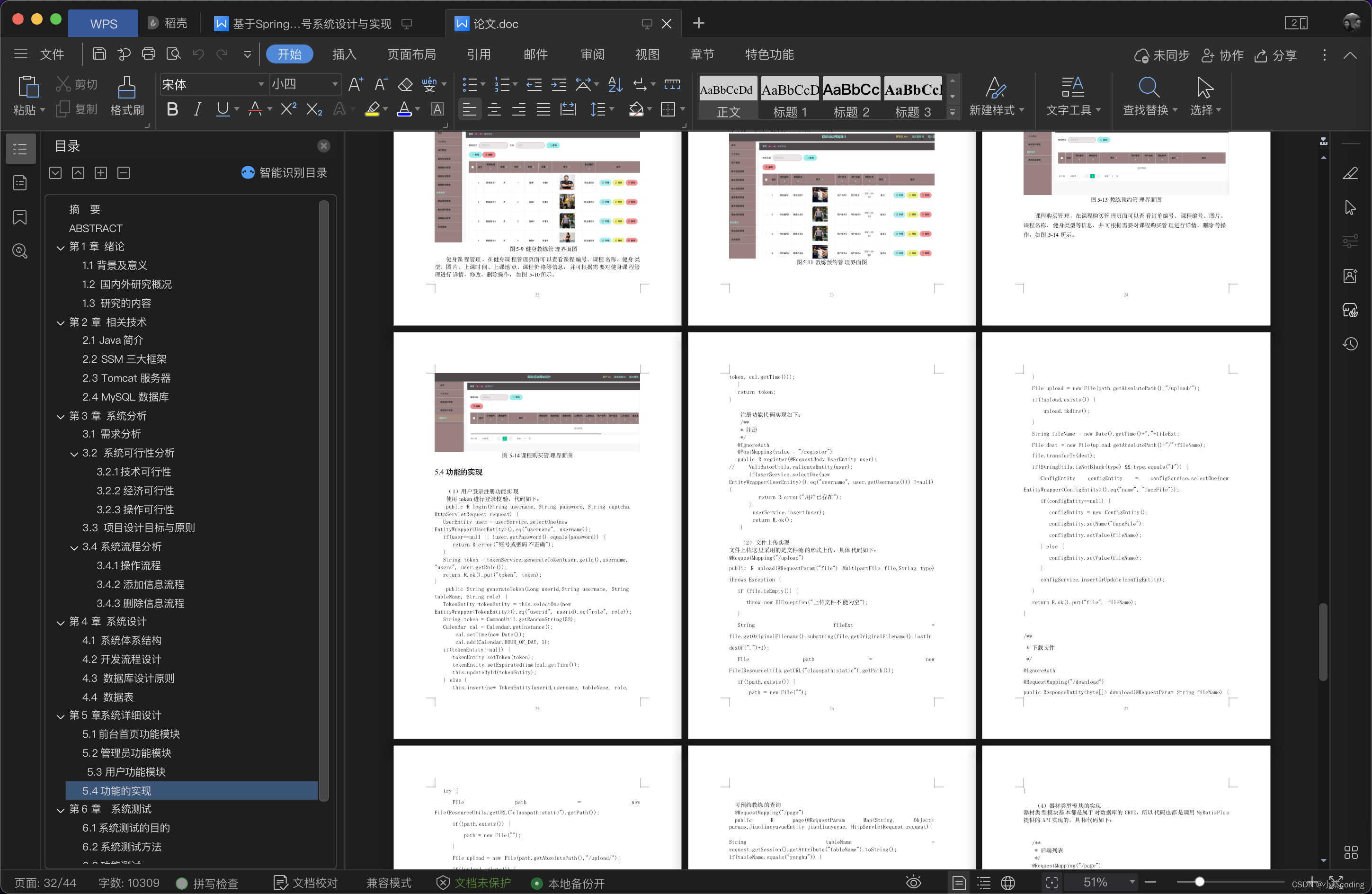Apply the 标题 1 style
This screenshot has height=894, width=1372.
point(789,97)
